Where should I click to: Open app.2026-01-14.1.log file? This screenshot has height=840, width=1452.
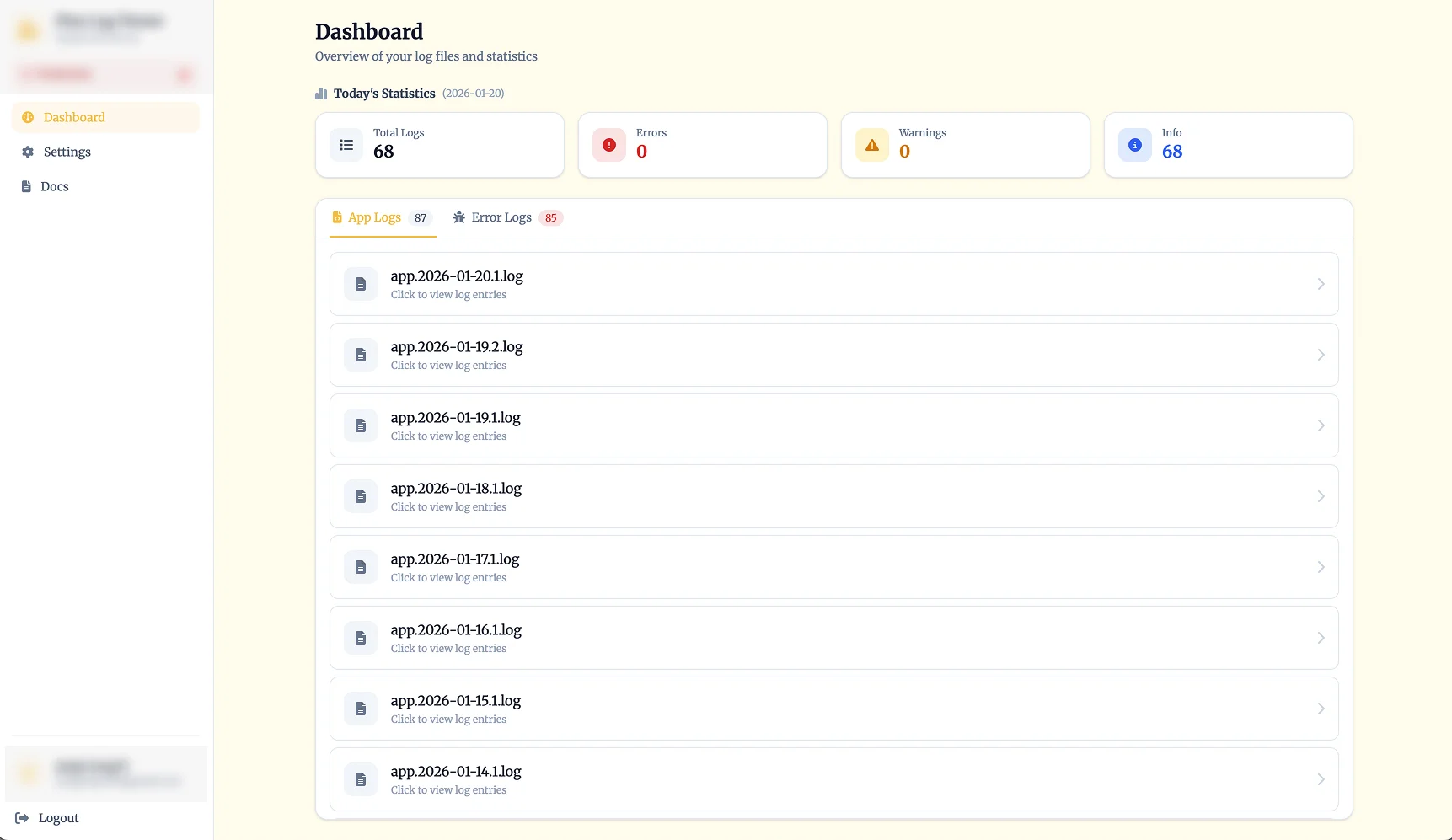pyautogui.click(x=834, y=779)
